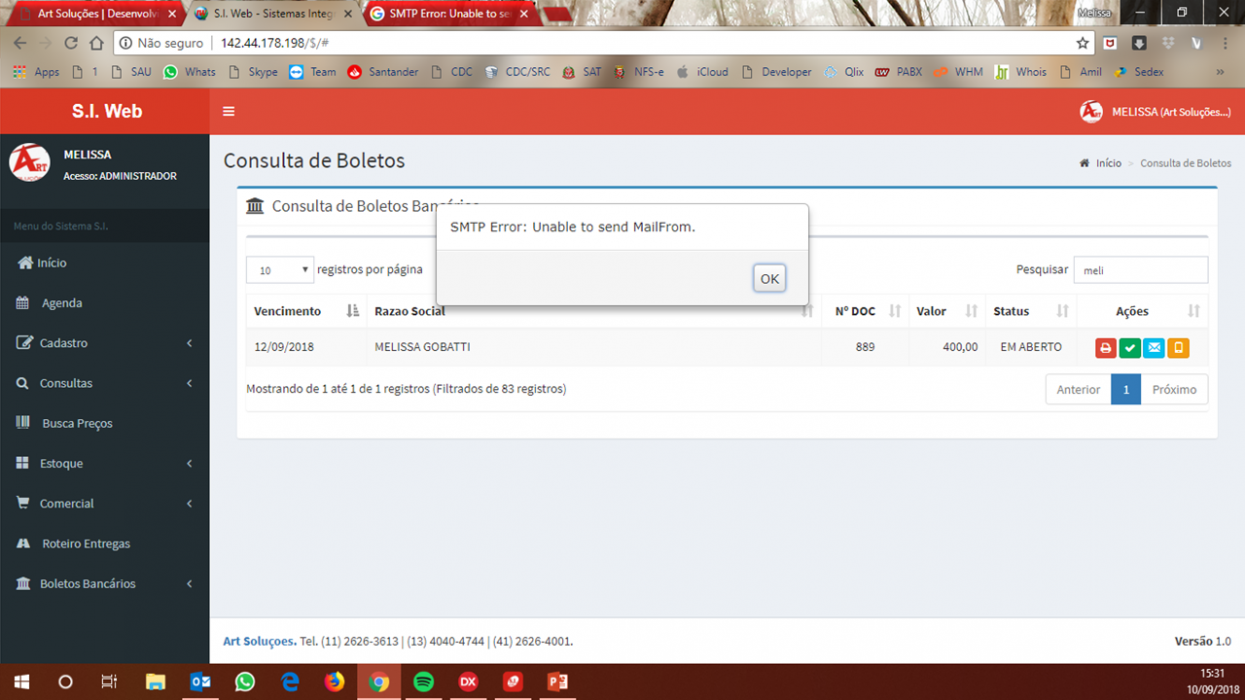Sort by Vencimento column
Screen dimensions: 1245x700
click(306, 311)
